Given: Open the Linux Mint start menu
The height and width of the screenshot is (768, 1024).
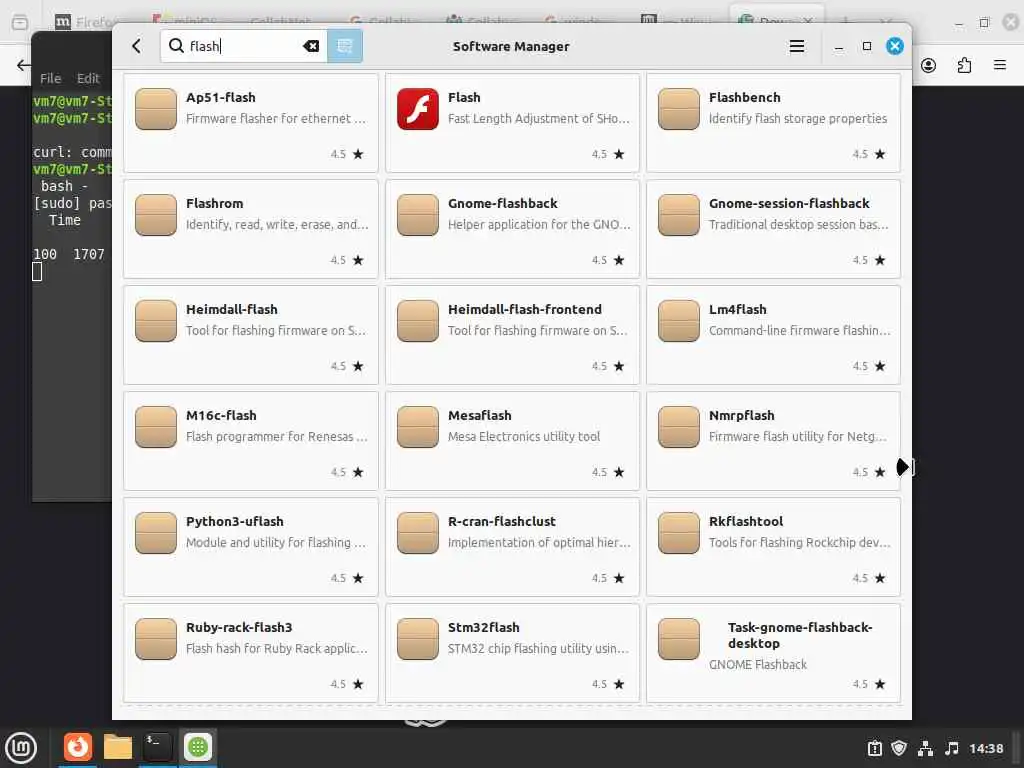Looking at the screenshot, I should [x=21, y=748].
